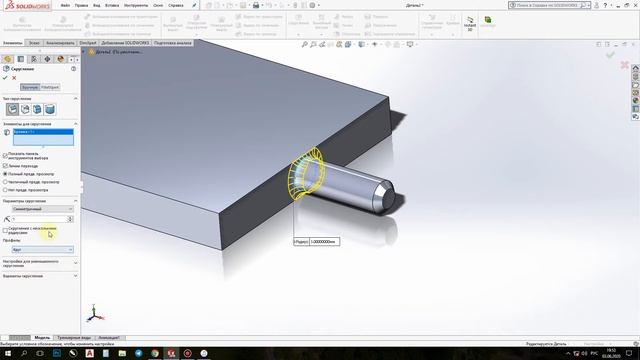Click the SOLIDWORKS help search field
This screenshot has height=360, width=640.
pyautogui.click(x=548, y=5)
